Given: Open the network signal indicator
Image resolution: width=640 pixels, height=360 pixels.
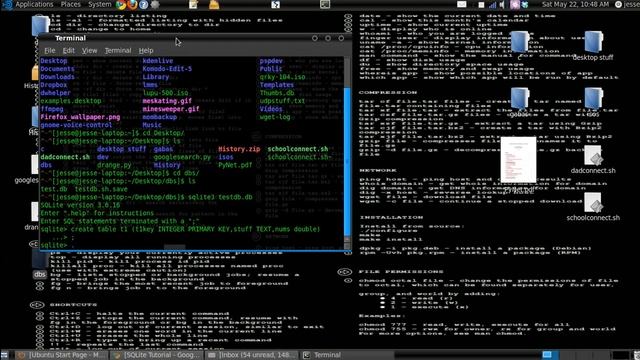Looking at the screenshot, I should click(x=492, y=4).
